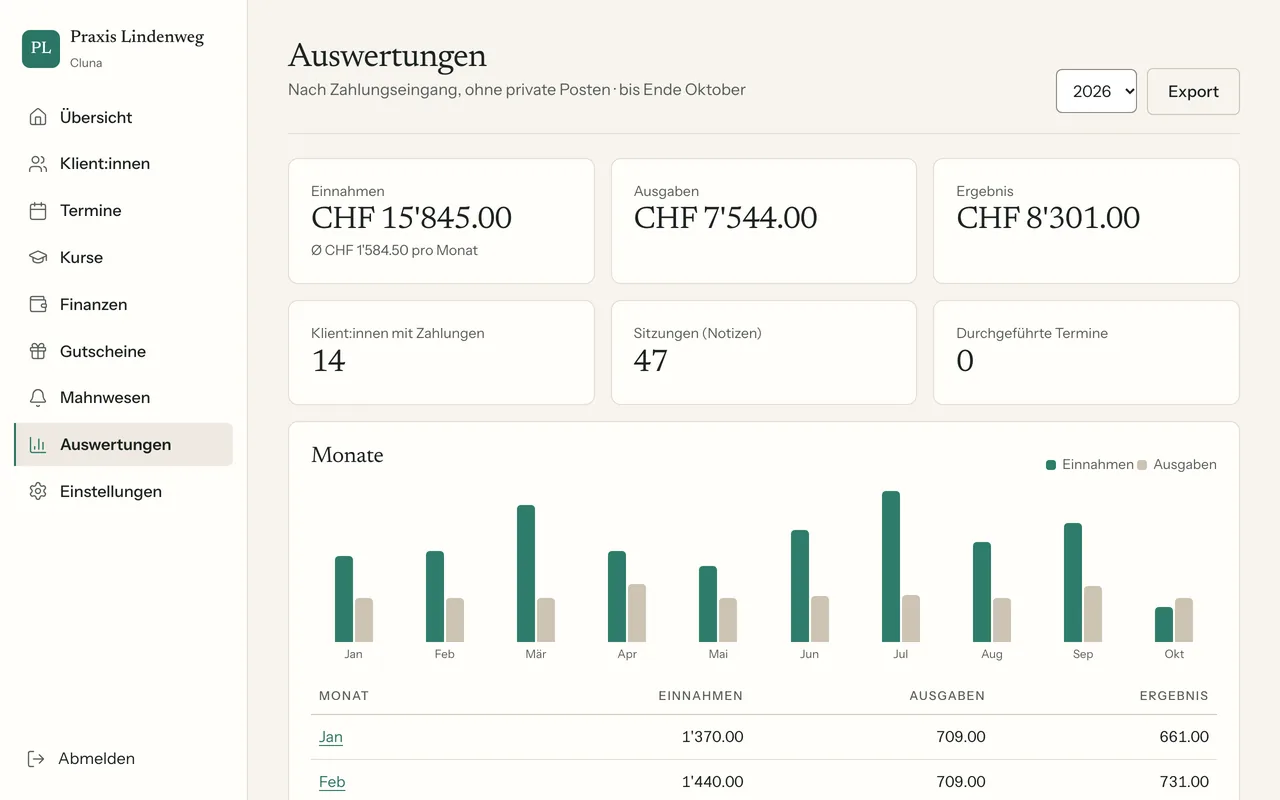1280x800 pixels.
Task: Open the Feb month link
Action: pyautogui.click(x=332, y=782)
